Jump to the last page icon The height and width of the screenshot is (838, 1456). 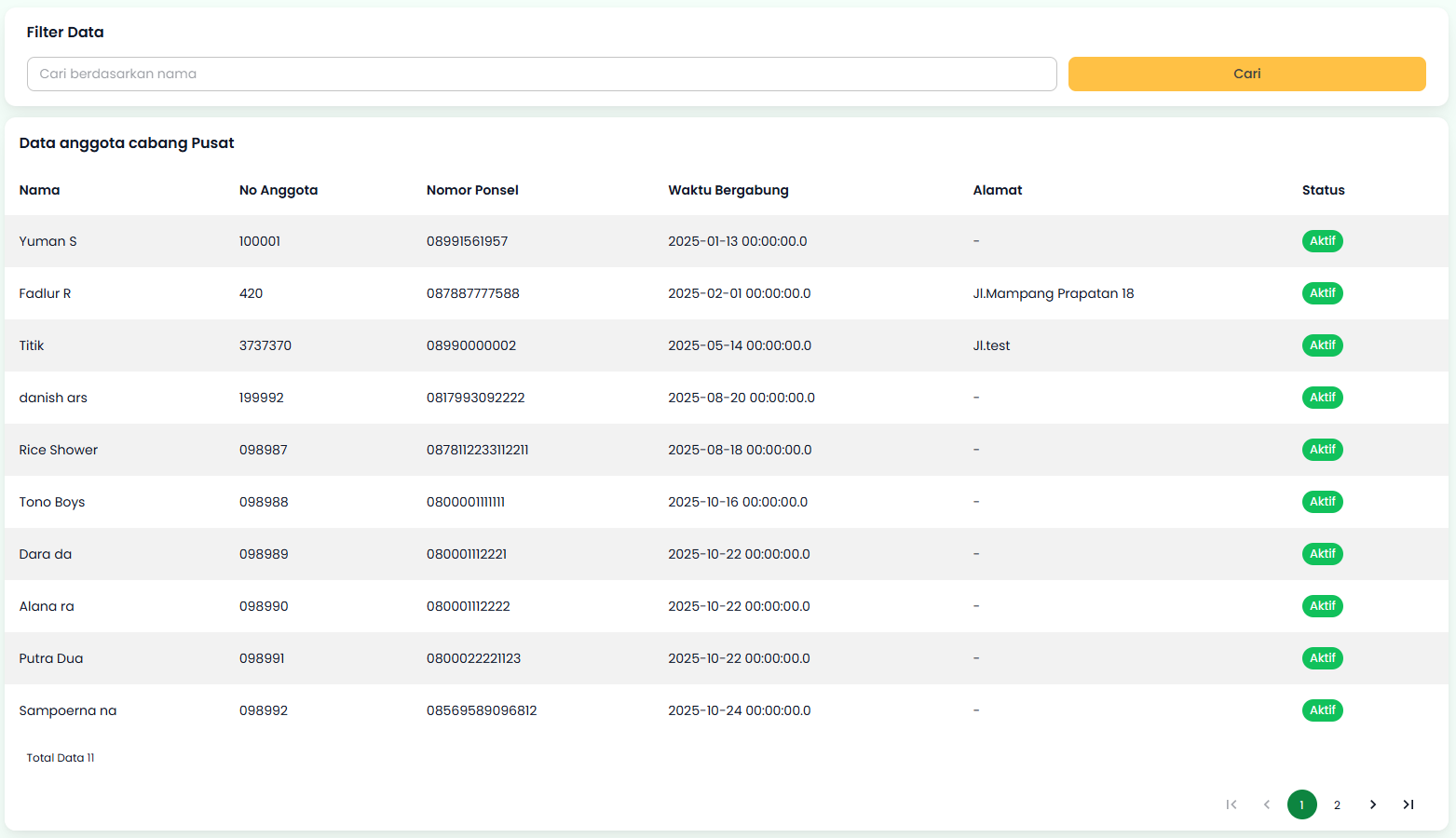1408,804
